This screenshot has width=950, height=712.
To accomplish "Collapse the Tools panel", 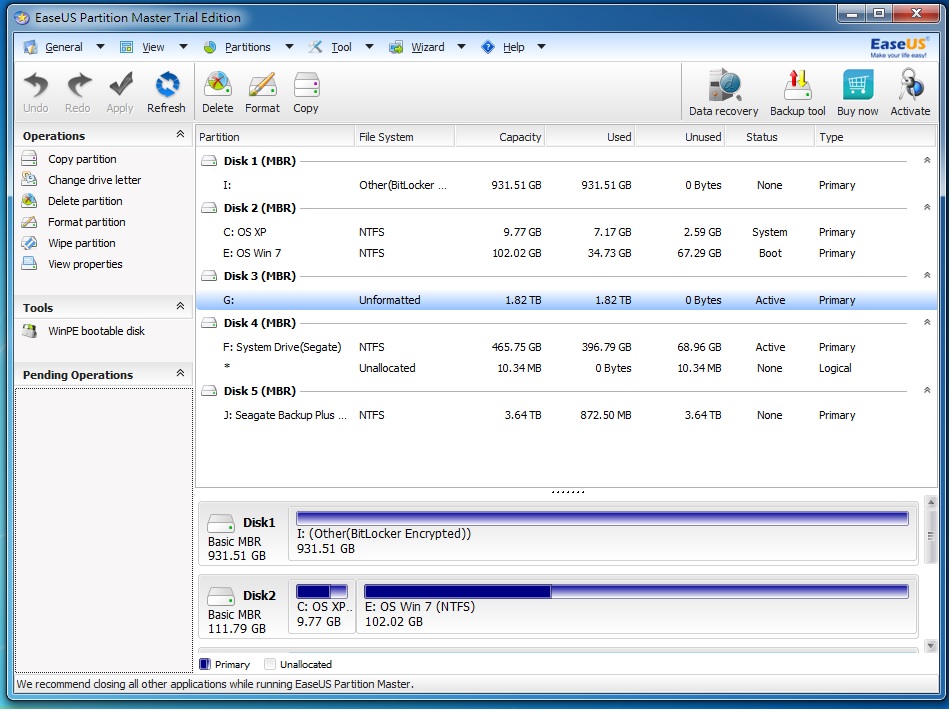I will click(181, 307).
